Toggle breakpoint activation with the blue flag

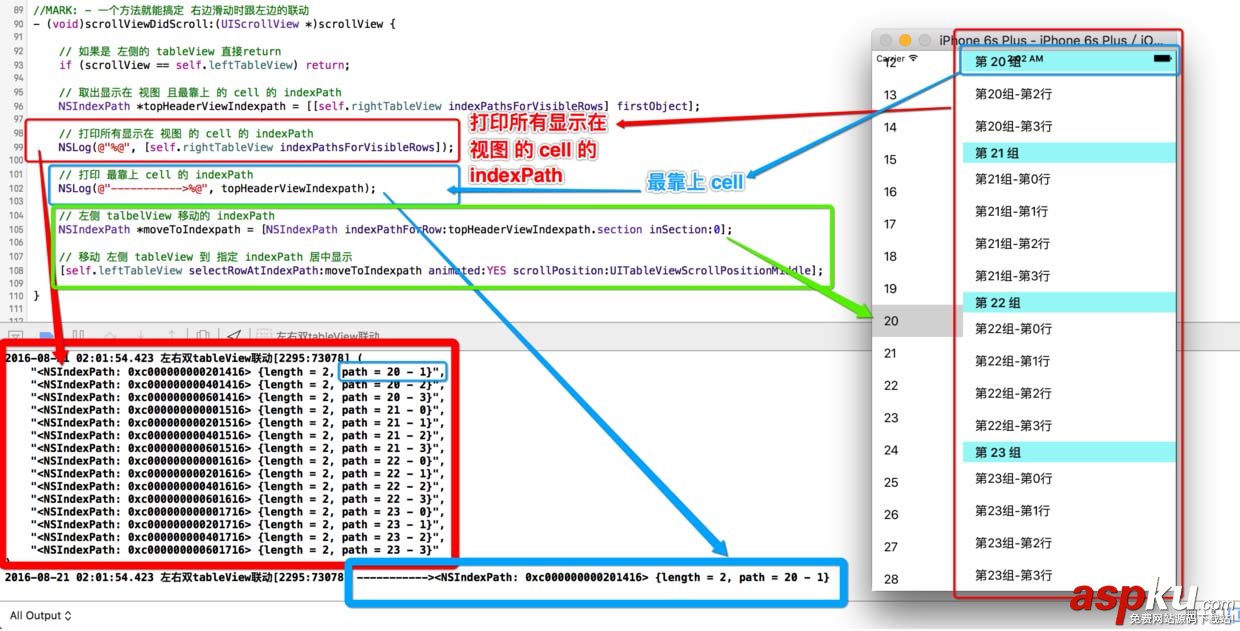click(45, 332)
